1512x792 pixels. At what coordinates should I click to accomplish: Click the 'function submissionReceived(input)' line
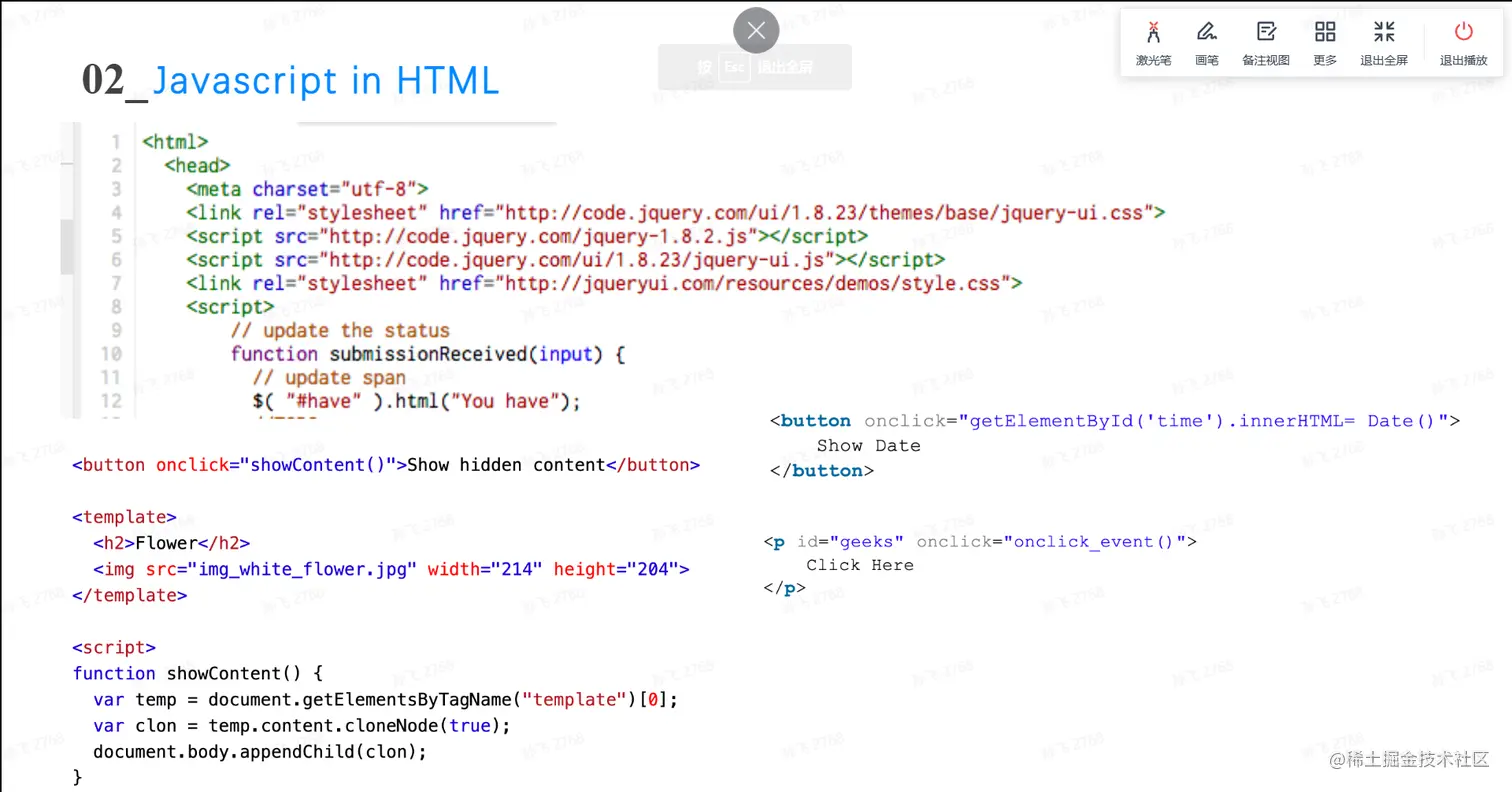pyautogui.click(x=428, y=354)
